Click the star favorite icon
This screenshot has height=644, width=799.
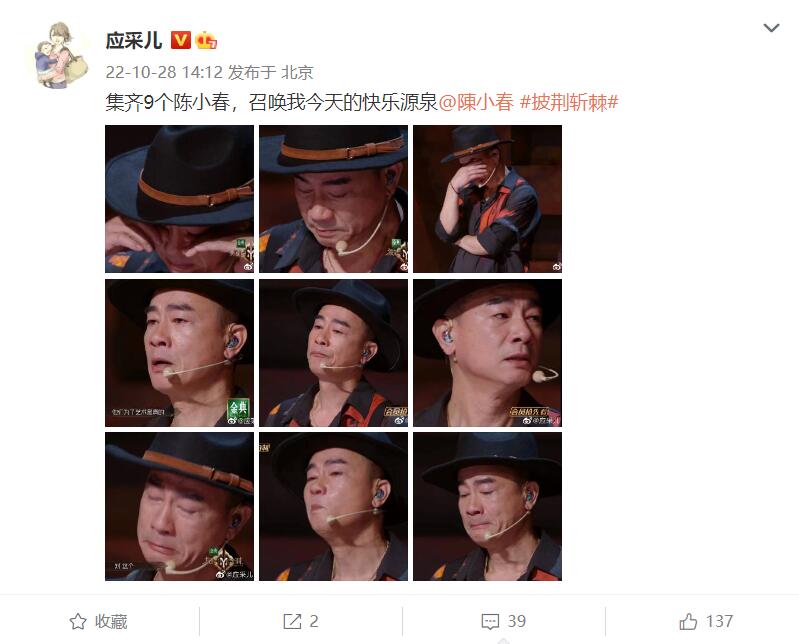78,622
